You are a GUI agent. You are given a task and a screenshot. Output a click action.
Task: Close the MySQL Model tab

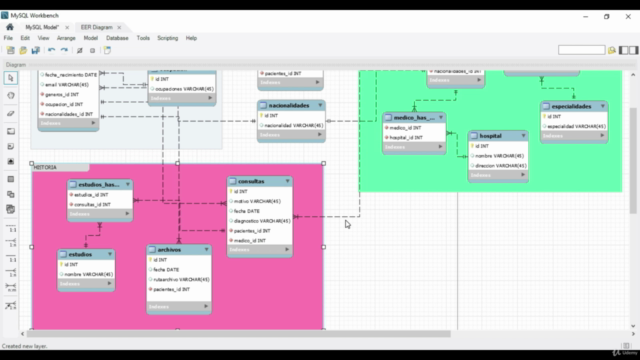[67, 27]
